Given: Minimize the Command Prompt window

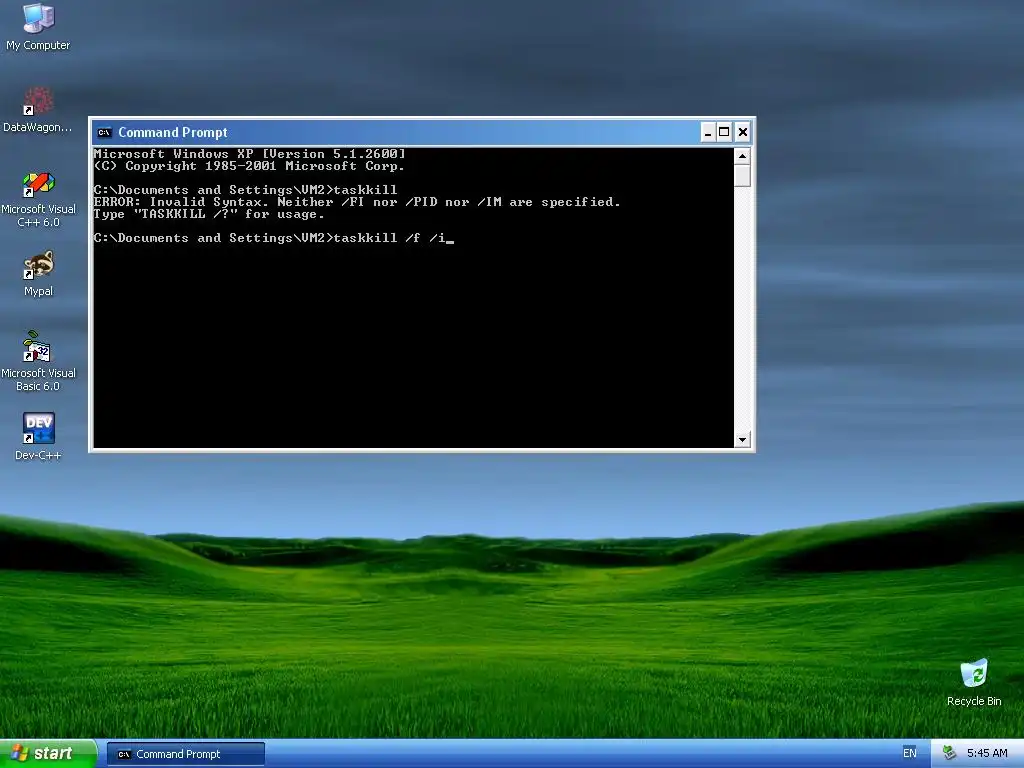Looking at the screenshot, I should 708,133.
